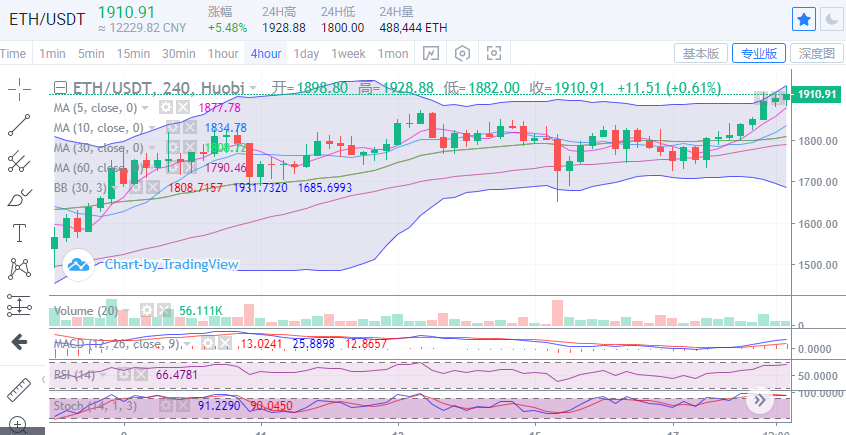Open settings for MA (5, close, 0)
The image size is (846, 435).
point(166,108)
